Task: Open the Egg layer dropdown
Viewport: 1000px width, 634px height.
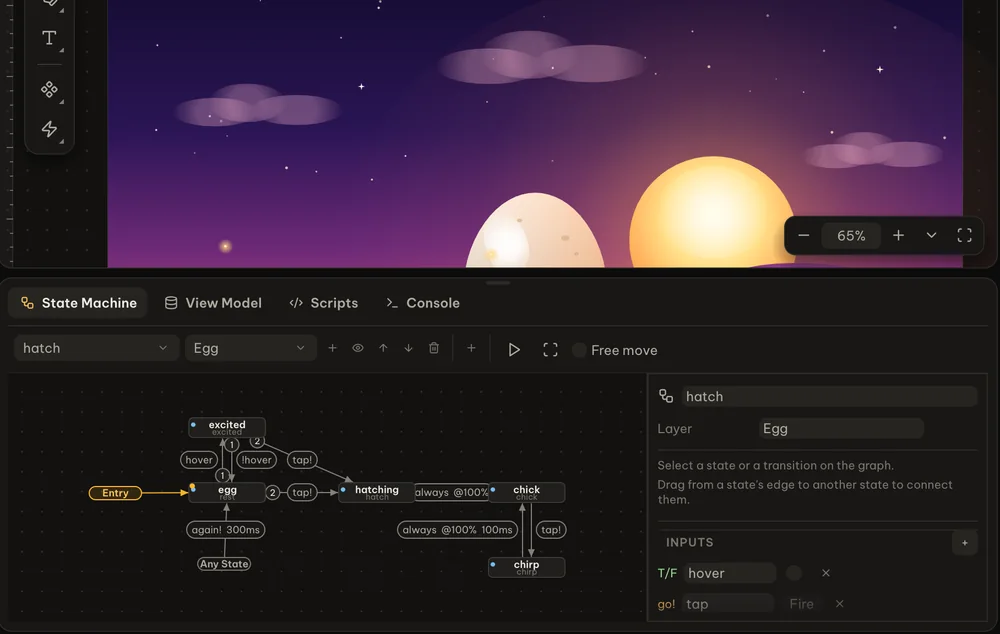Action: pos(251,348)
